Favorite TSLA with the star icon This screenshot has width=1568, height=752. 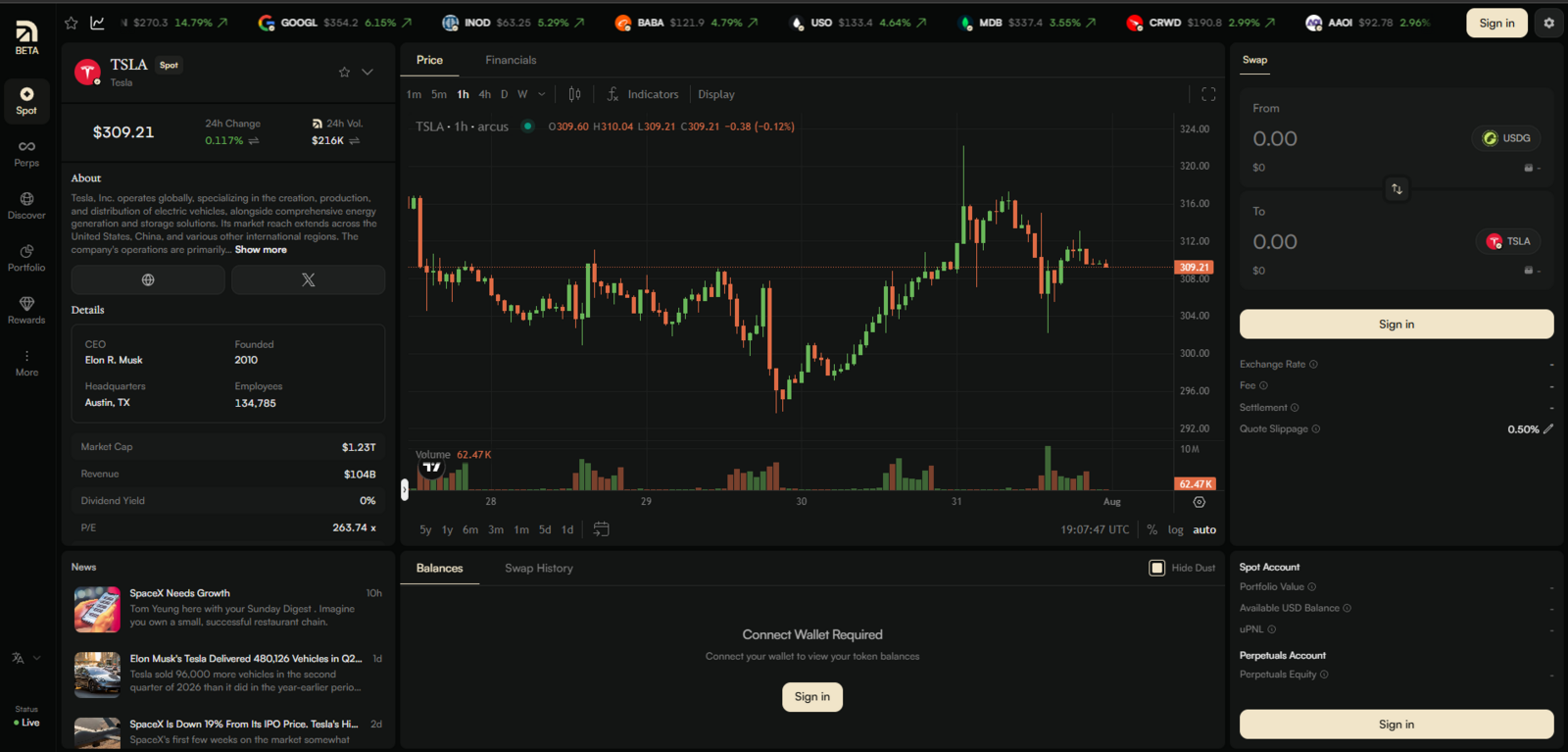[344, 72]
